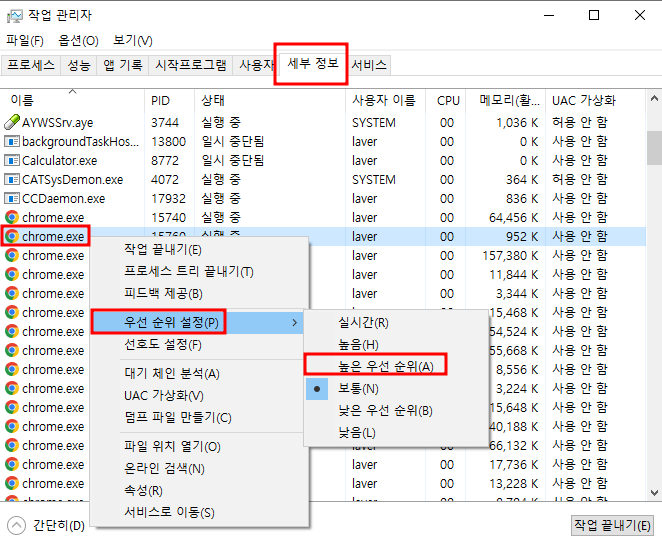Screen dimensions: 662x549
Task: Switch to the 서비스 tab
Action: [x=369, y=65]
